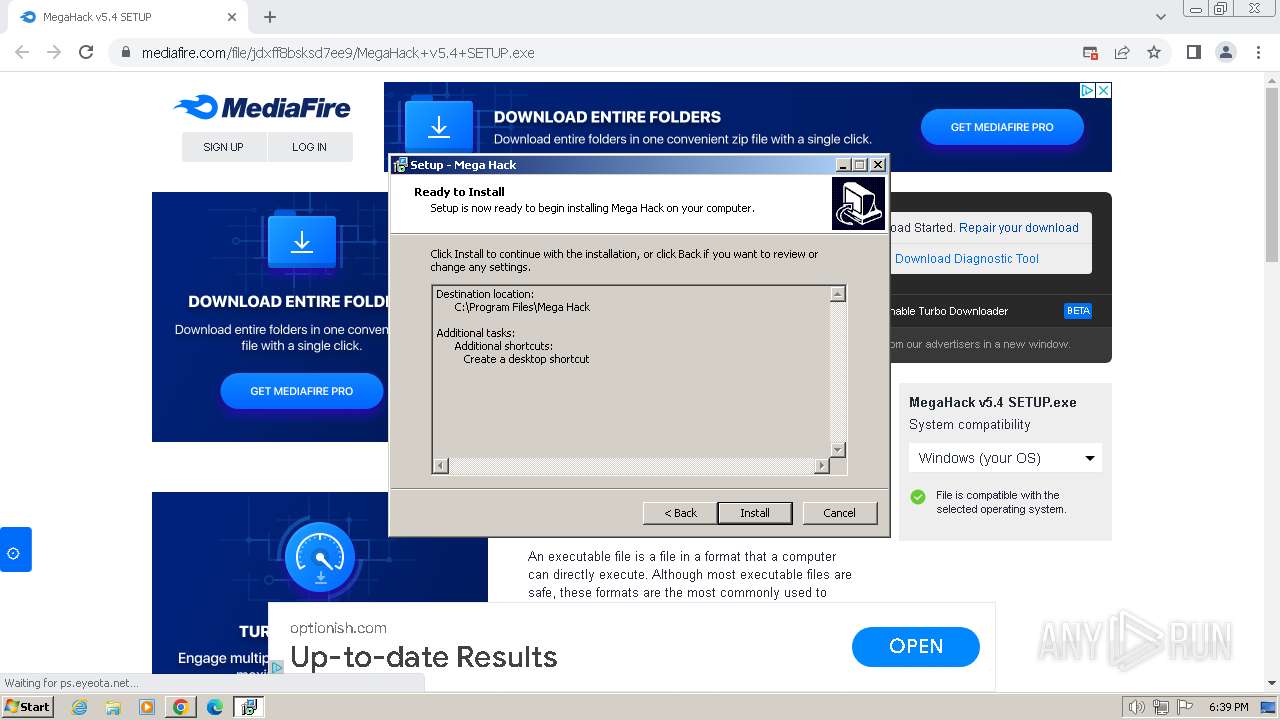The width and height of the screenshot is (1280, 720).
Task: Click the share page icon
Action: click(1122, 52)
